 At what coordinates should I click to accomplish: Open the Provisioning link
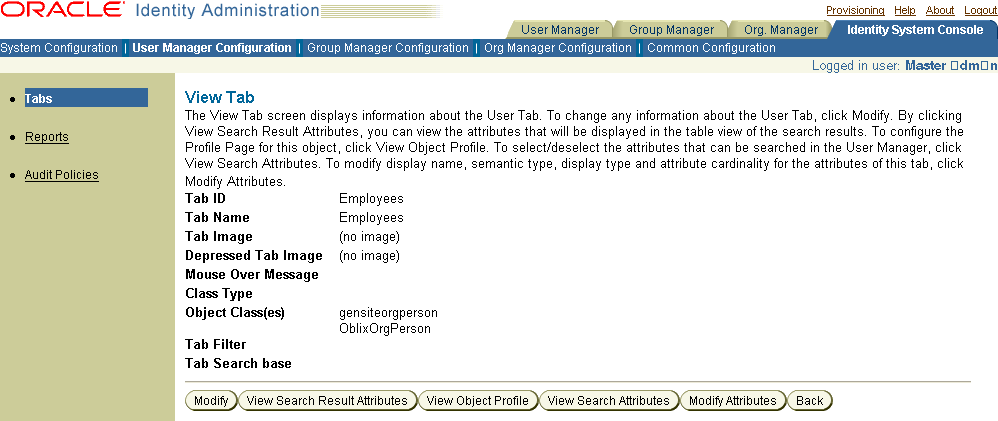(x=855, y=10)
